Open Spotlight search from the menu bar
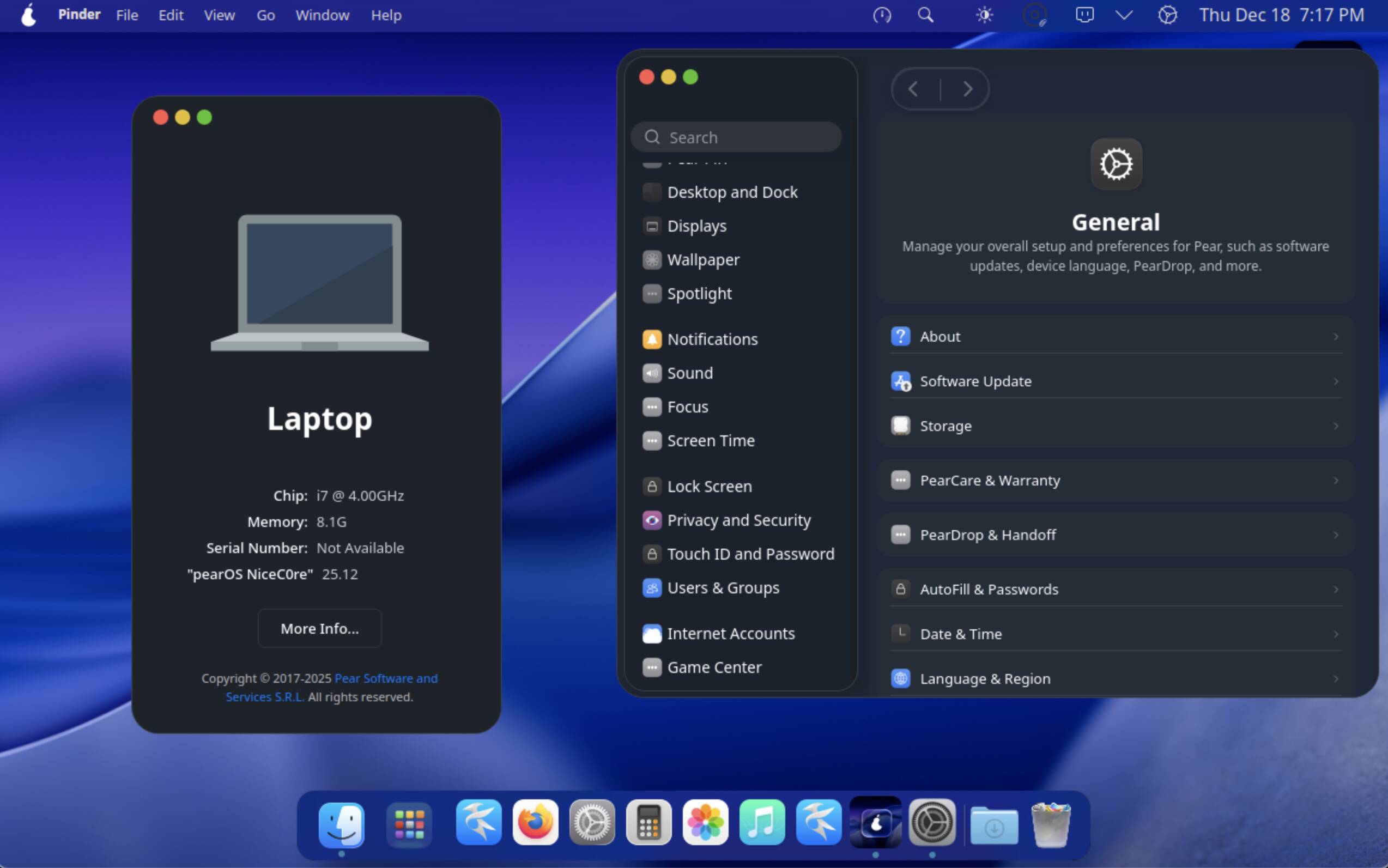 point(925,14)
